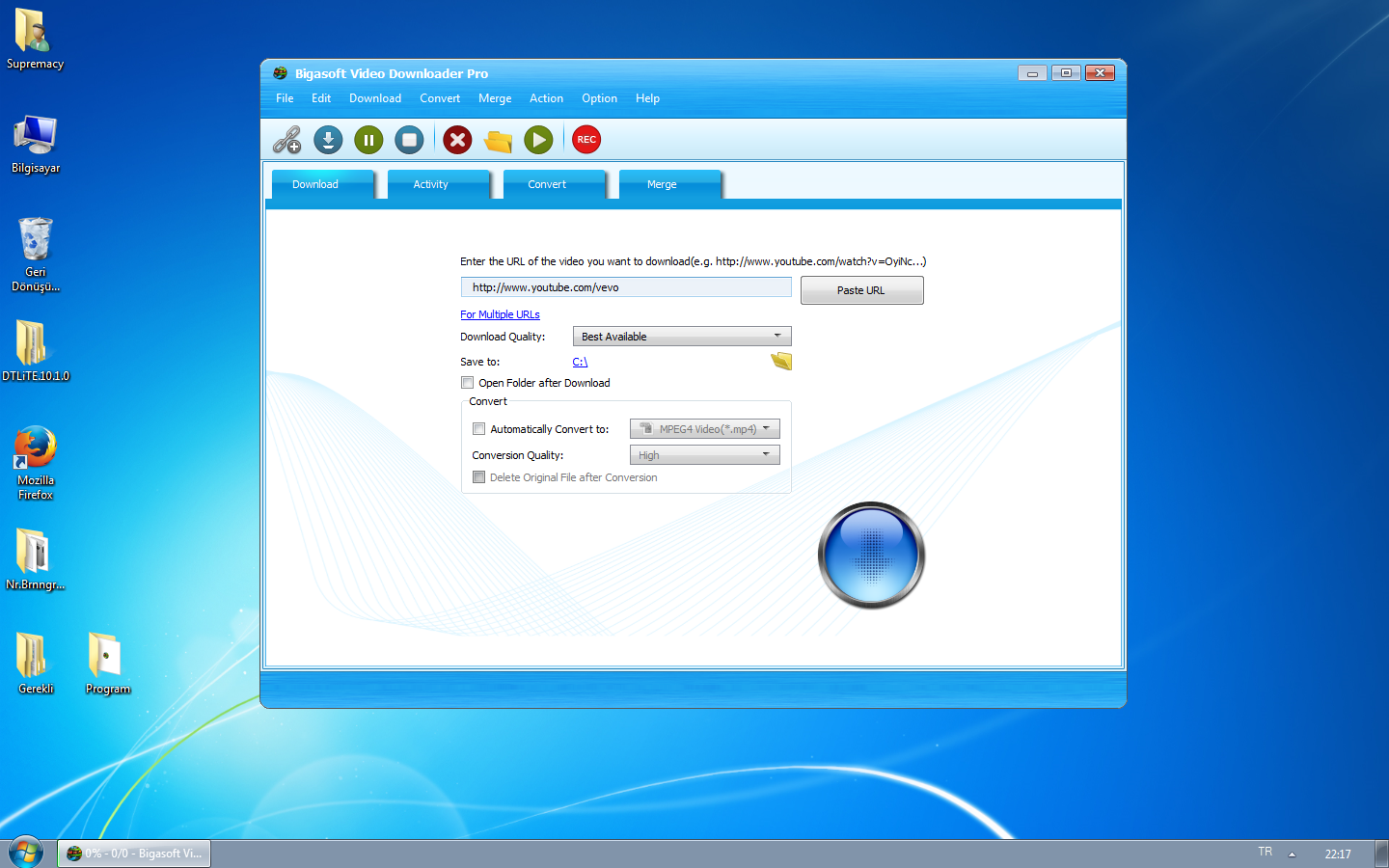Open the Convert menu

(x=440, y=98)
